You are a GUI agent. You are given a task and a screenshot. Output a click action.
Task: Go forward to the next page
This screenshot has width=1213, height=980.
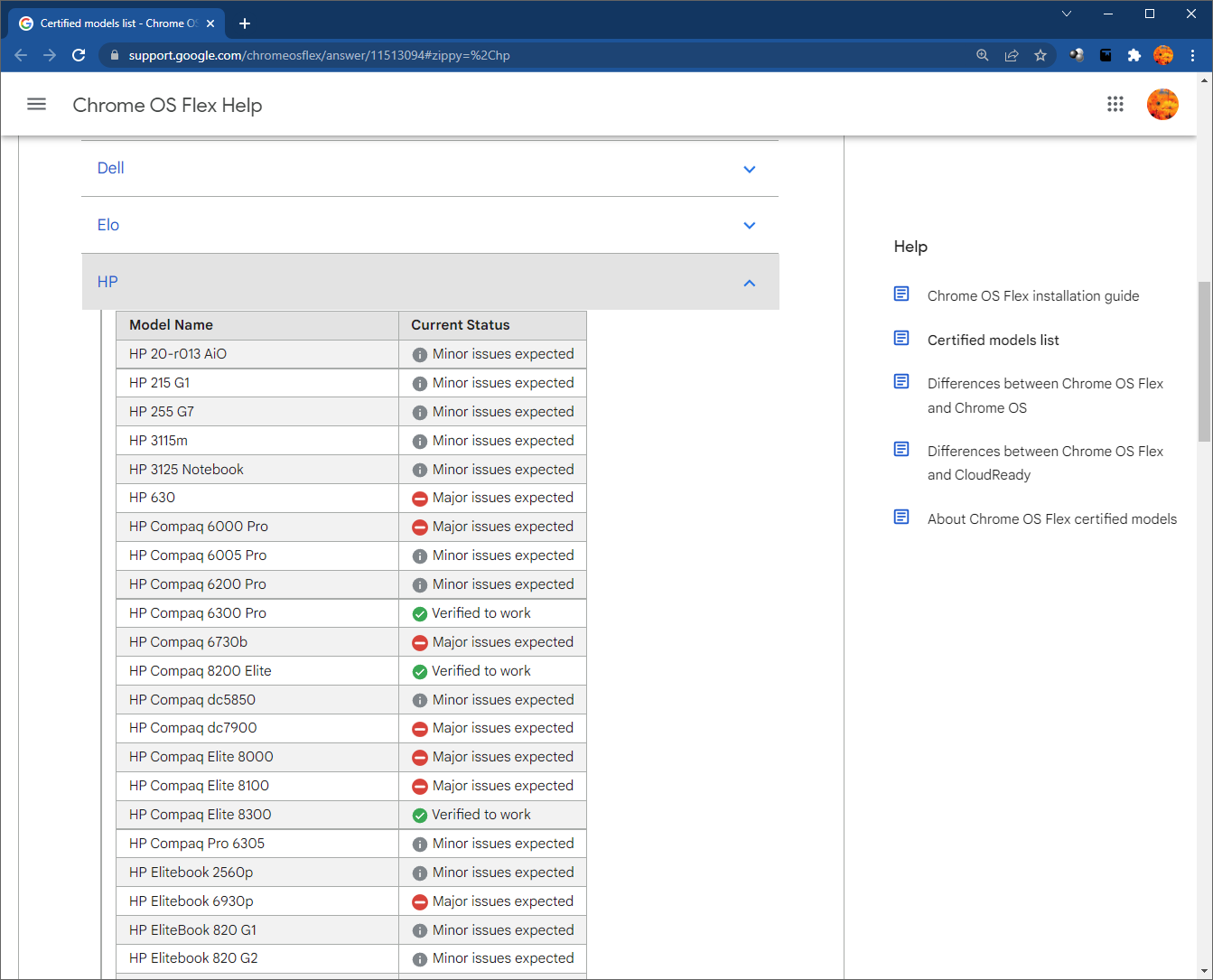click(50, 55)
